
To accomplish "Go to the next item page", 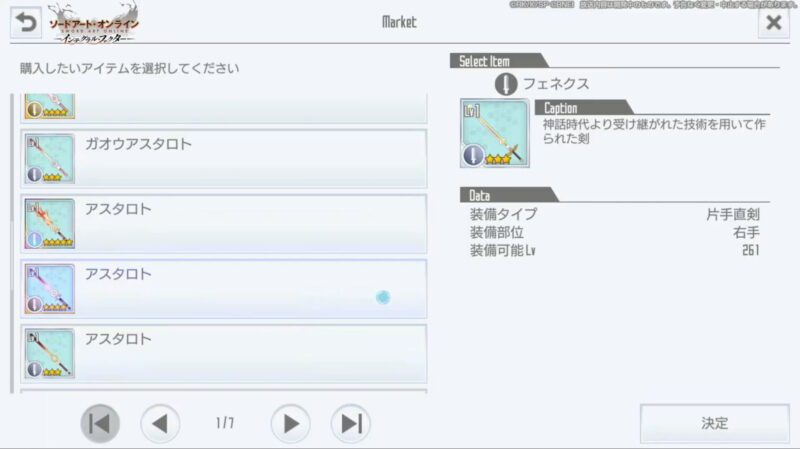I will (290, 423).
